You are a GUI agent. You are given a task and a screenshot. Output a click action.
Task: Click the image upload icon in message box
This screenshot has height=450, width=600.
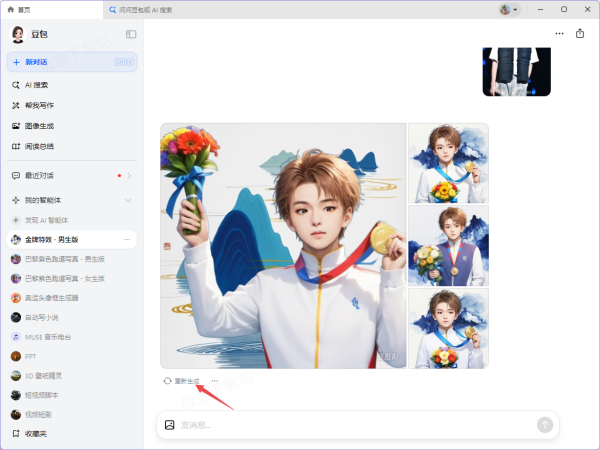(170, 425)
